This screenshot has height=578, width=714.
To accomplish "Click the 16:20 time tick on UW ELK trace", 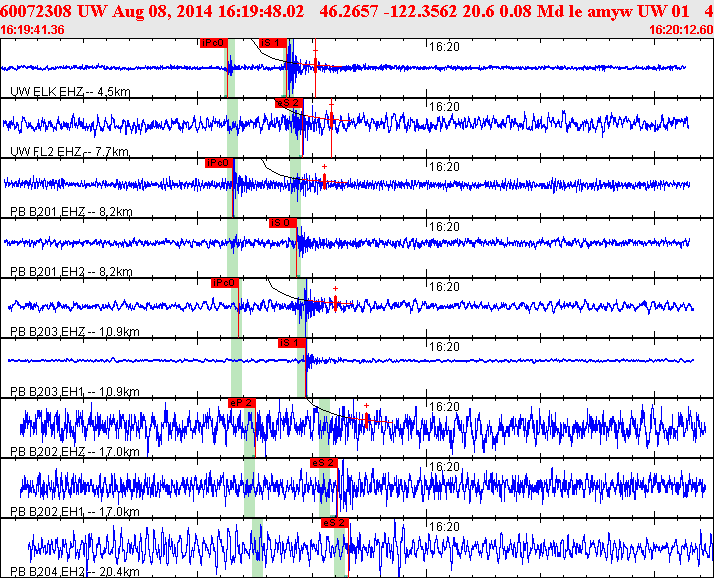I will [x=443, y=46].
